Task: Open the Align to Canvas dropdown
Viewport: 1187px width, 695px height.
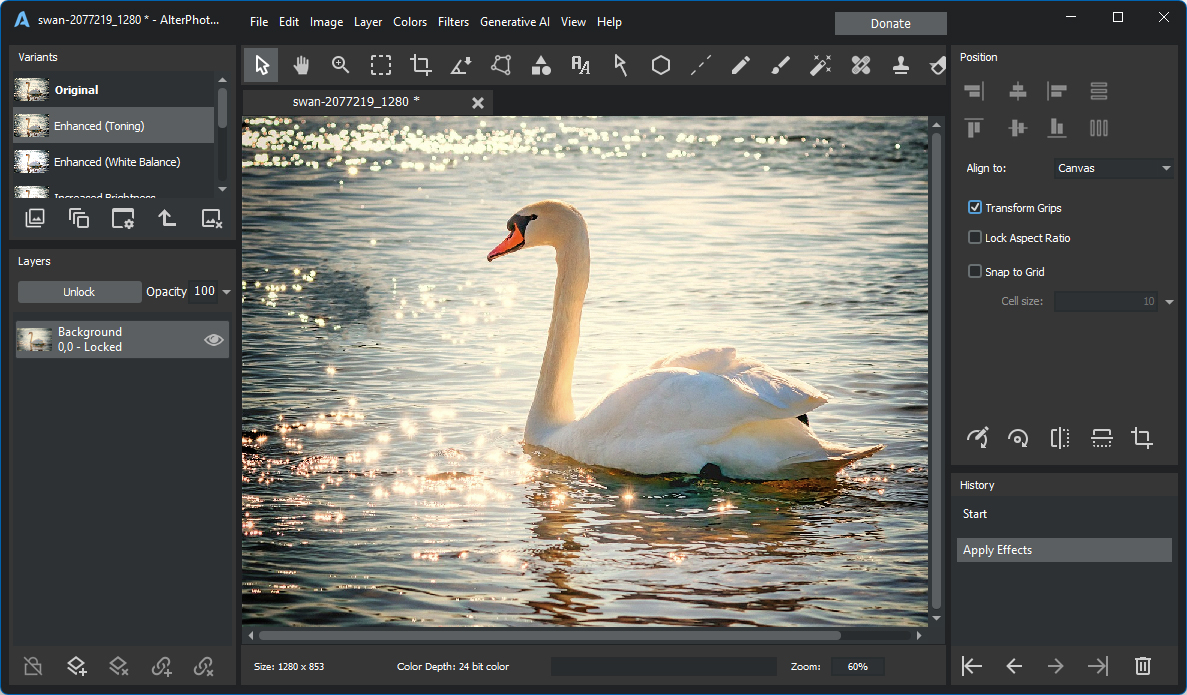Action: tap(1114, 168)
